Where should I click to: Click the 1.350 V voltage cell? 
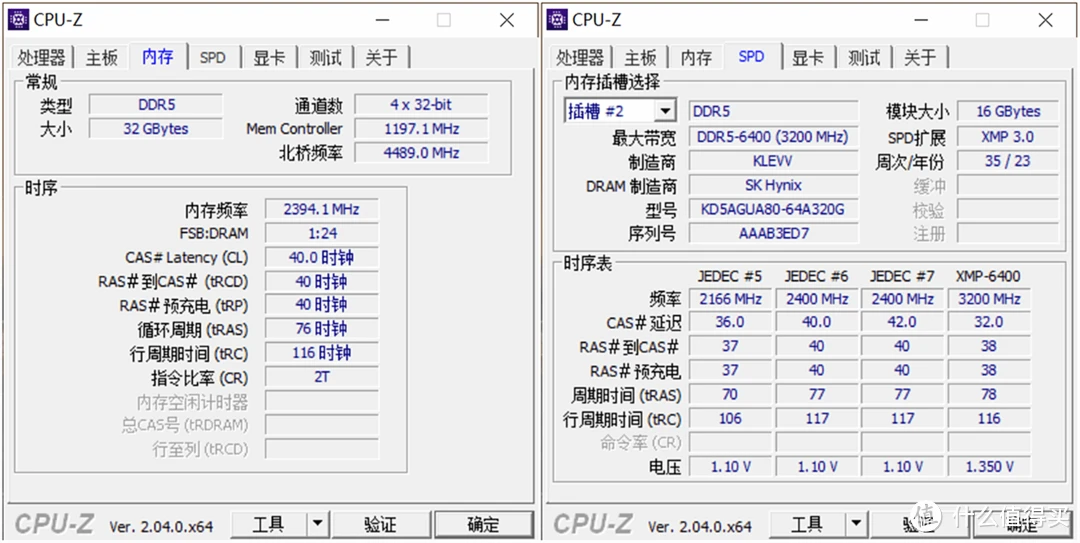[x=989, y=467]
